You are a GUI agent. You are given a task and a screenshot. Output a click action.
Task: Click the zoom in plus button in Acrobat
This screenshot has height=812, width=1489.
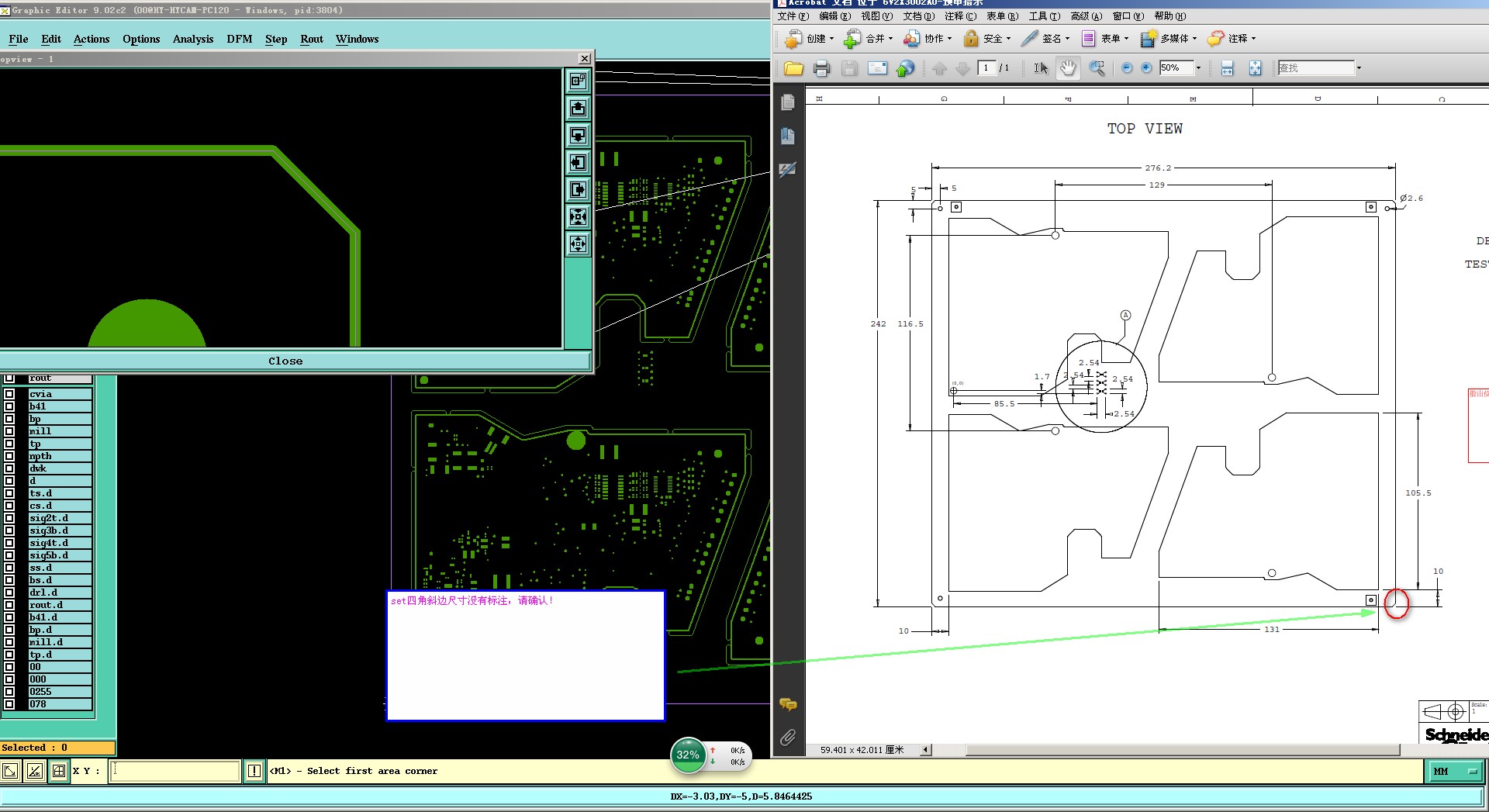1146,68
